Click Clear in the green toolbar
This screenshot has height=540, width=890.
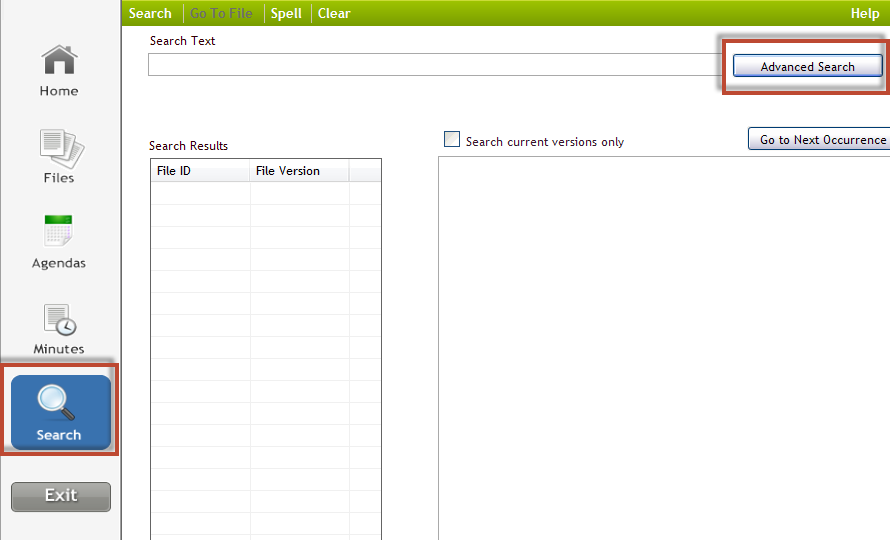coord(334,13)
